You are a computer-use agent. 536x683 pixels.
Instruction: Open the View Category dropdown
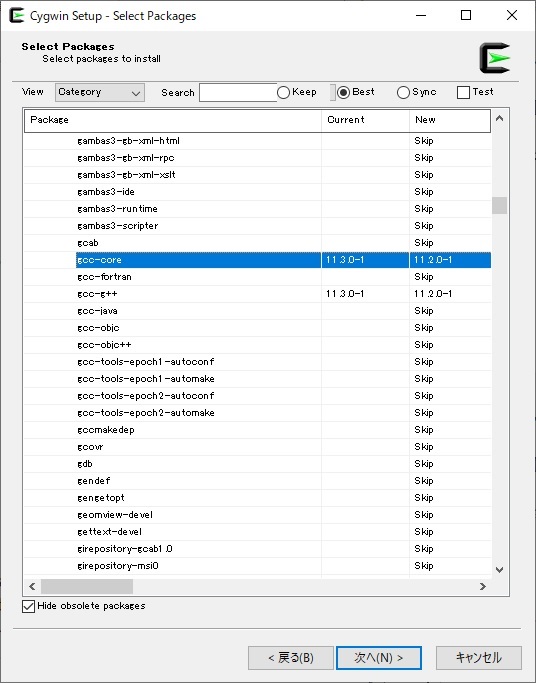pos(100,92)
